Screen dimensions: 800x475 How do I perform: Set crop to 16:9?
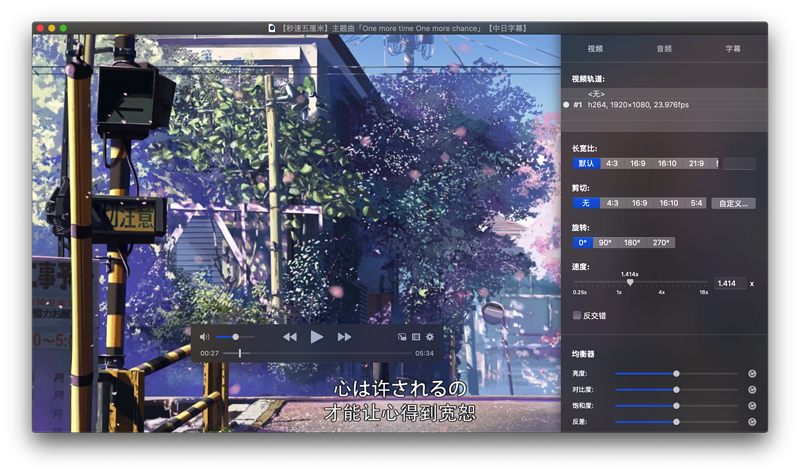click(639, 203)
